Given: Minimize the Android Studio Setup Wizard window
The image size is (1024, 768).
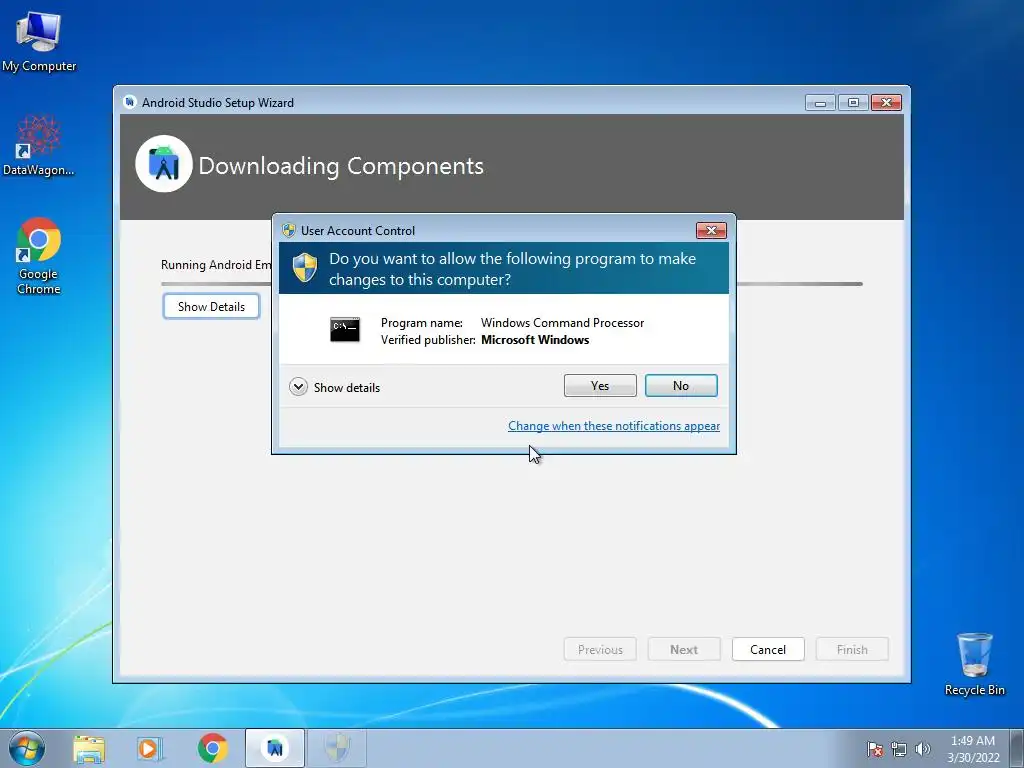Looking at the screenshot, I should pos(820,103).
